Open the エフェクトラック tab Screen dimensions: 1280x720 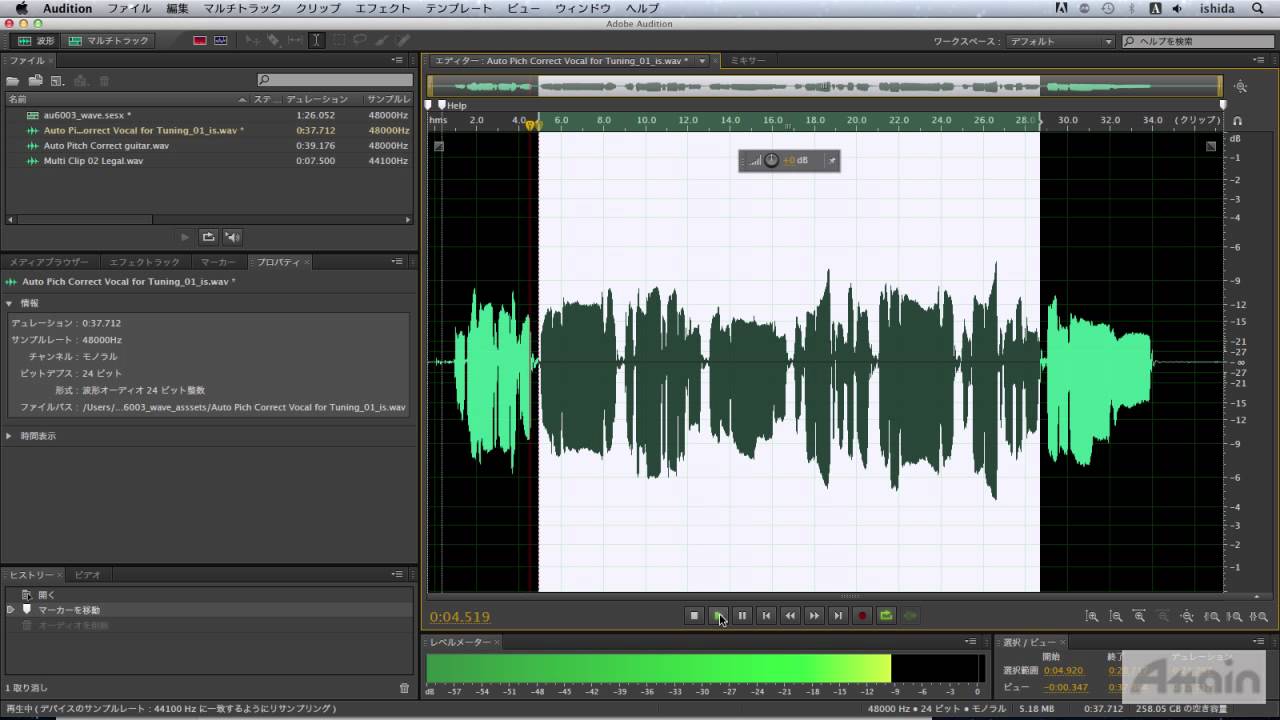pos(144,262)
